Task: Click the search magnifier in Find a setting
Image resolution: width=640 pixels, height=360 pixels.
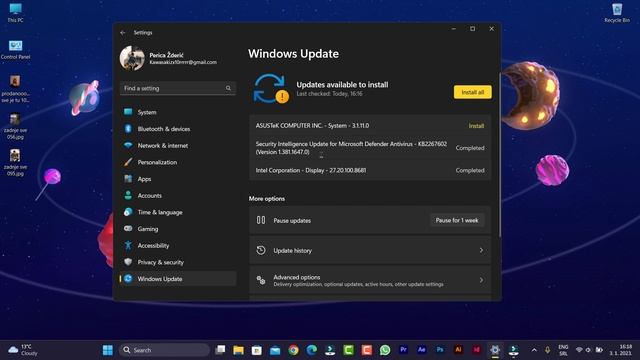Action: tap(228, 88)
